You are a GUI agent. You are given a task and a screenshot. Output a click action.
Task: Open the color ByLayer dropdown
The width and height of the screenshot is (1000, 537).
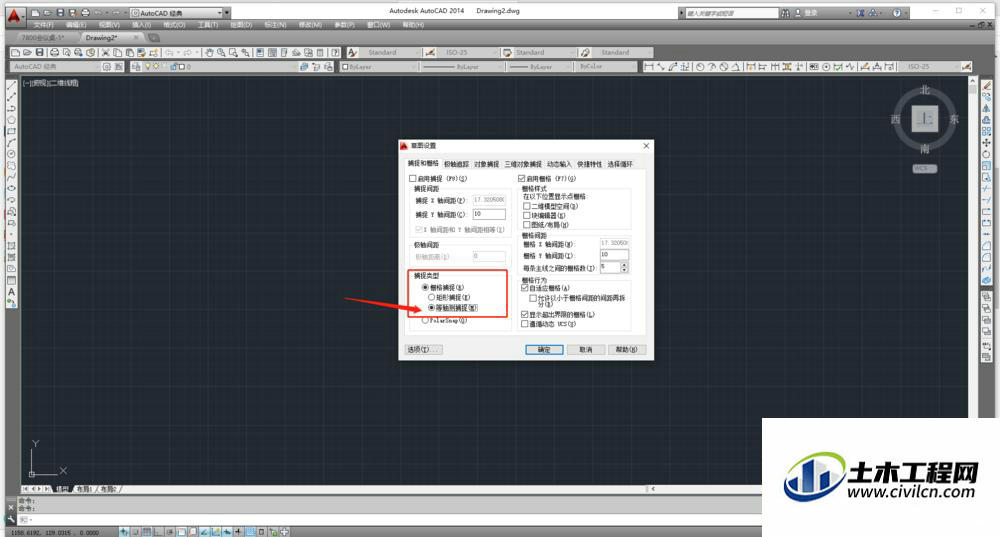[379, 66]
